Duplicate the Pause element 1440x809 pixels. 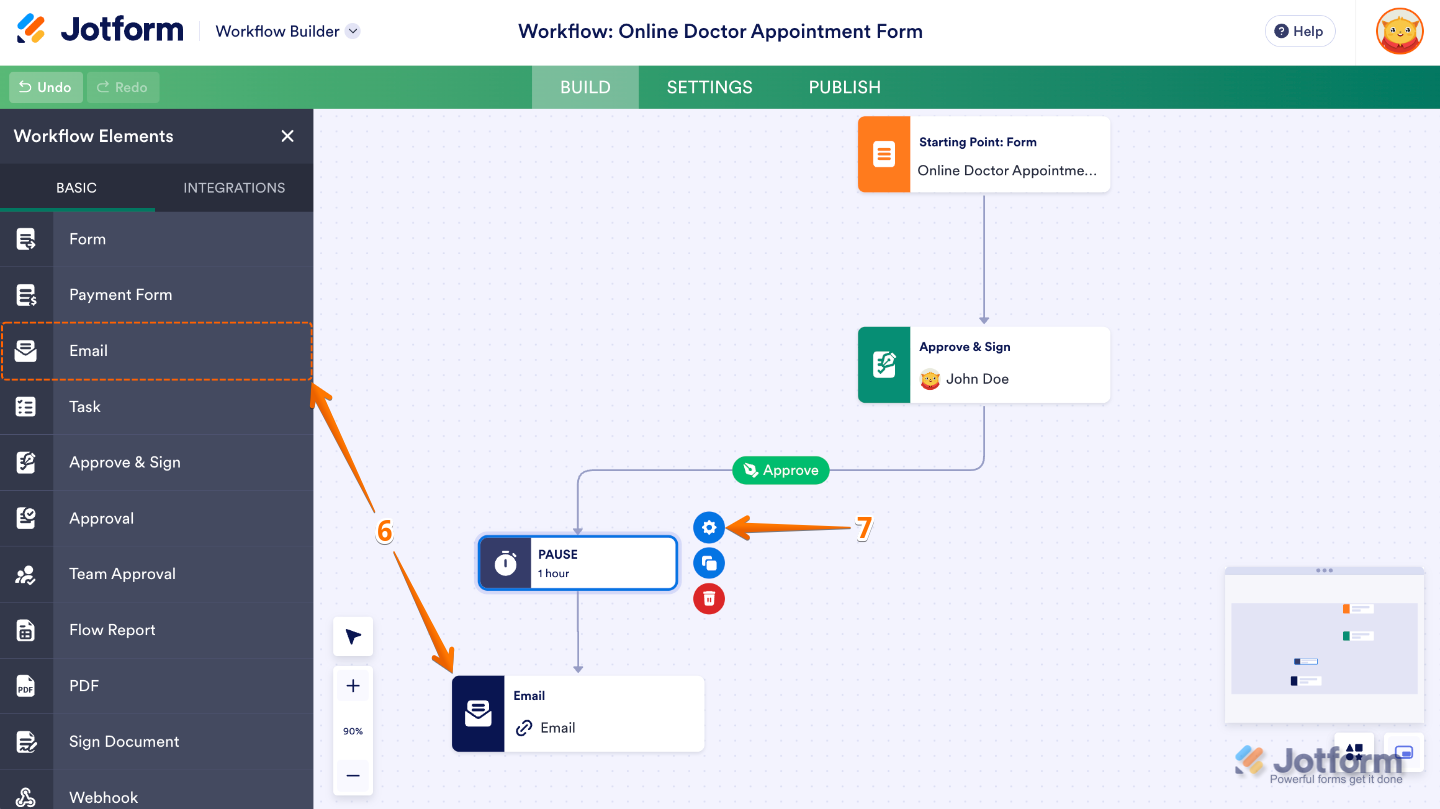(709, 563)
